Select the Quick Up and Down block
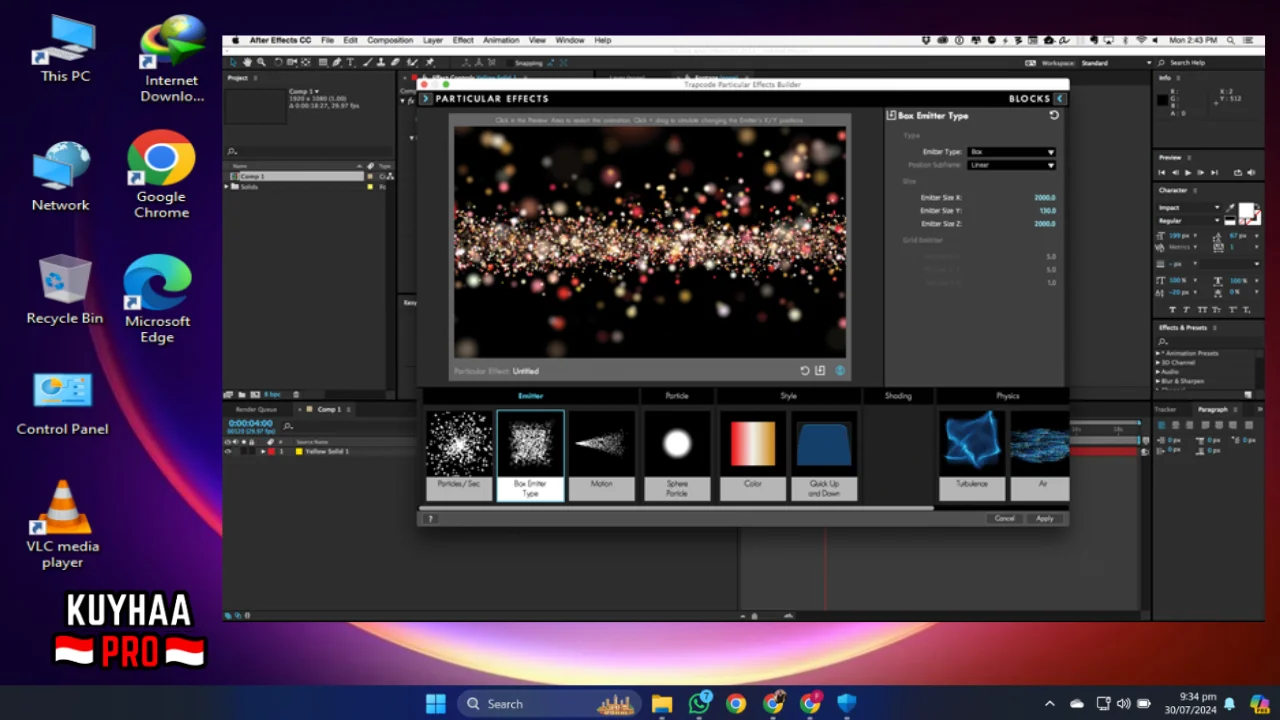Viewport: 1280px width, 720px height. click(825, 456)
